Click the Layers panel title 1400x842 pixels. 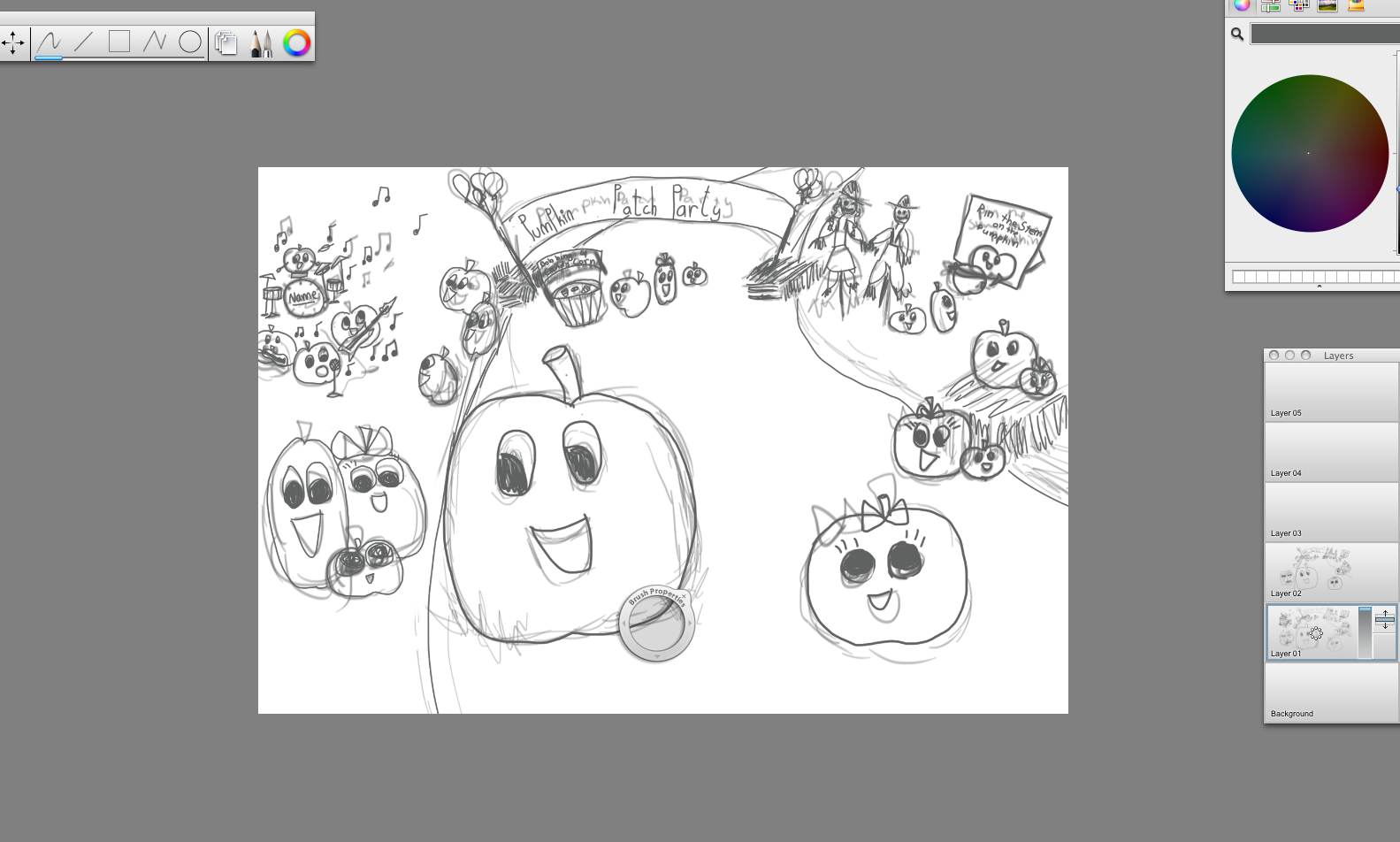pos(1339,356)
